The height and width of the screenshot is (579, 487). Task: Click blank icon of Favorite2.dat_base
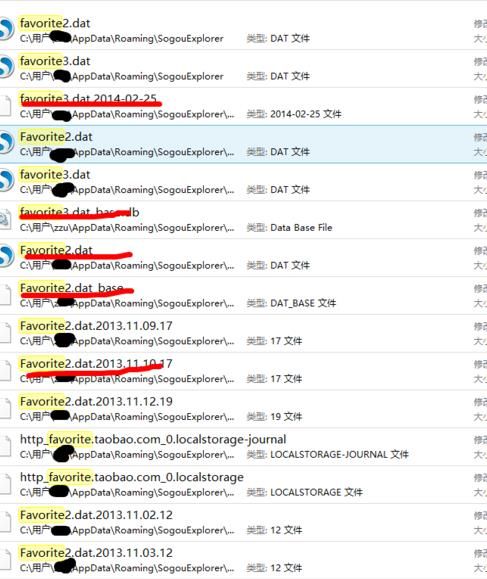5,295
